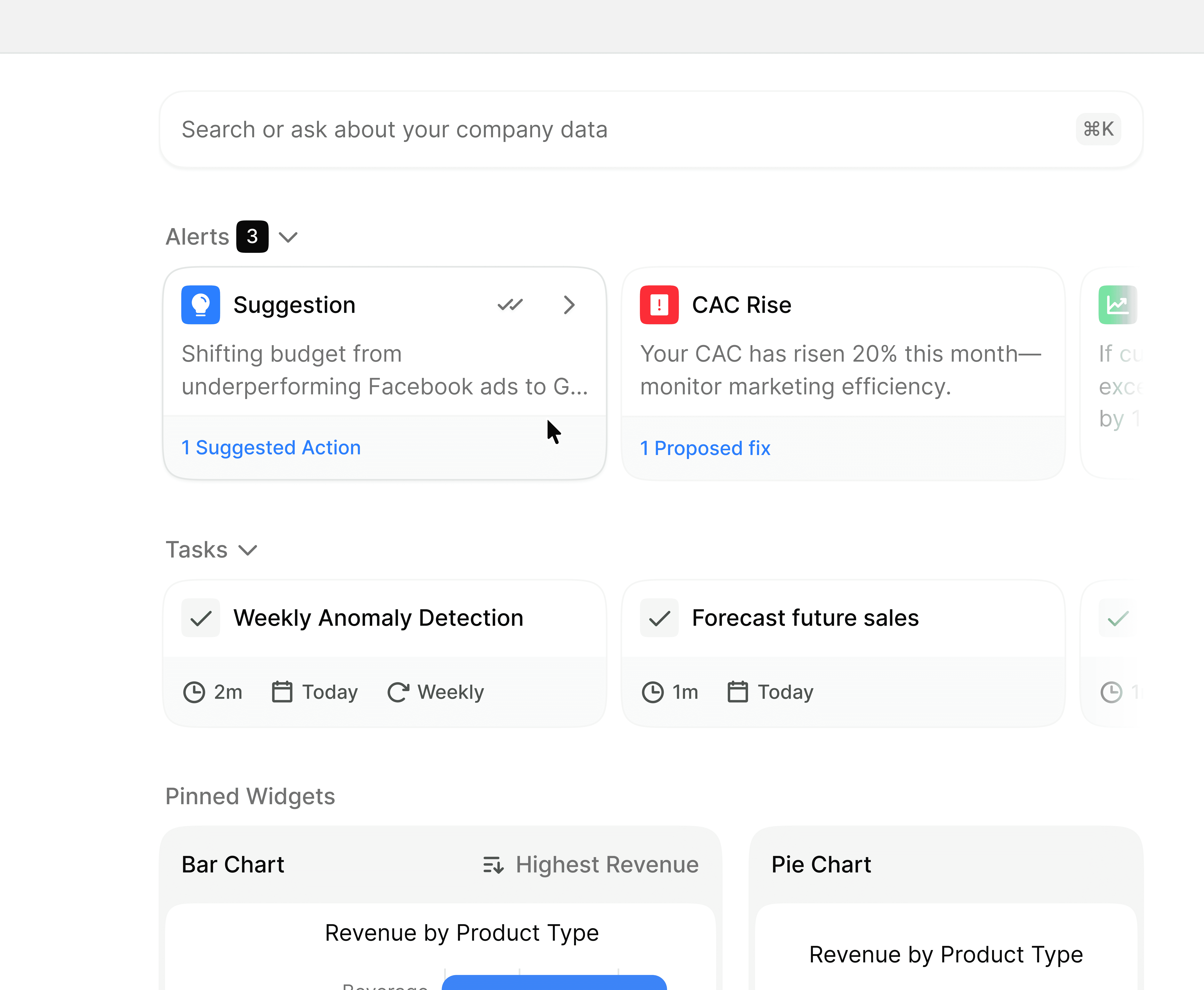
Task: Click the 1 Suggested Action link
Action: [x=271, y=448]
